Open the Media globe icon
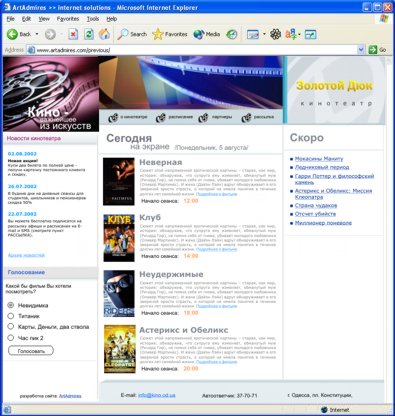 point(198,34)
